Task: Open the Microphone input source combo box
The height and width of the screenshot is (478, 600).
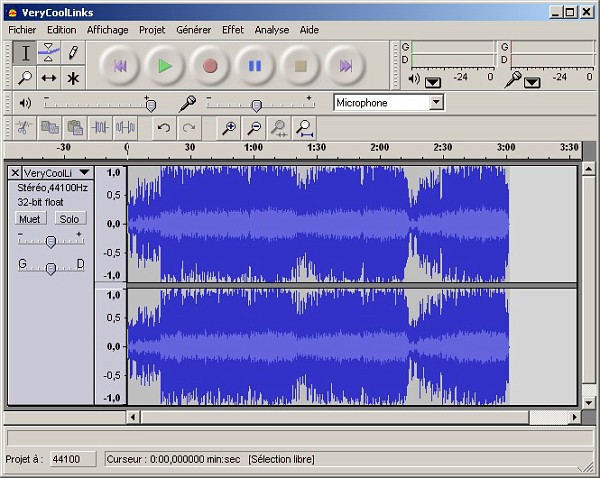Action: point(388,103)
